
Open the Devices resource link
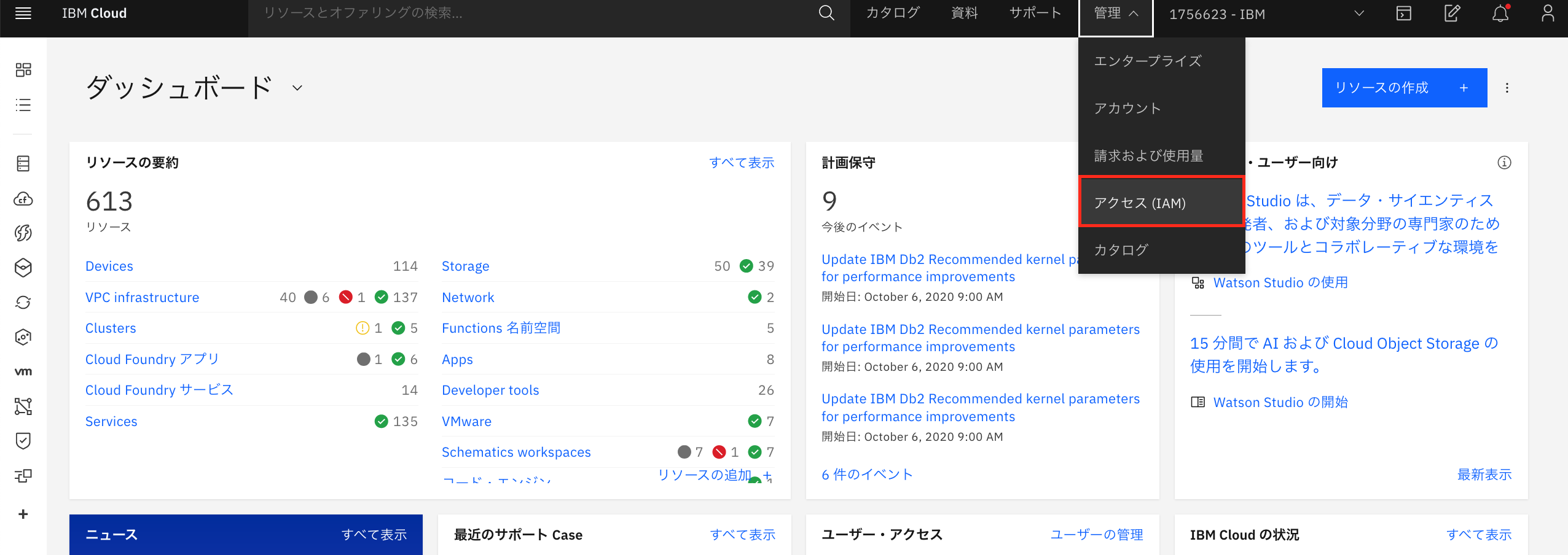pos(109,266)
